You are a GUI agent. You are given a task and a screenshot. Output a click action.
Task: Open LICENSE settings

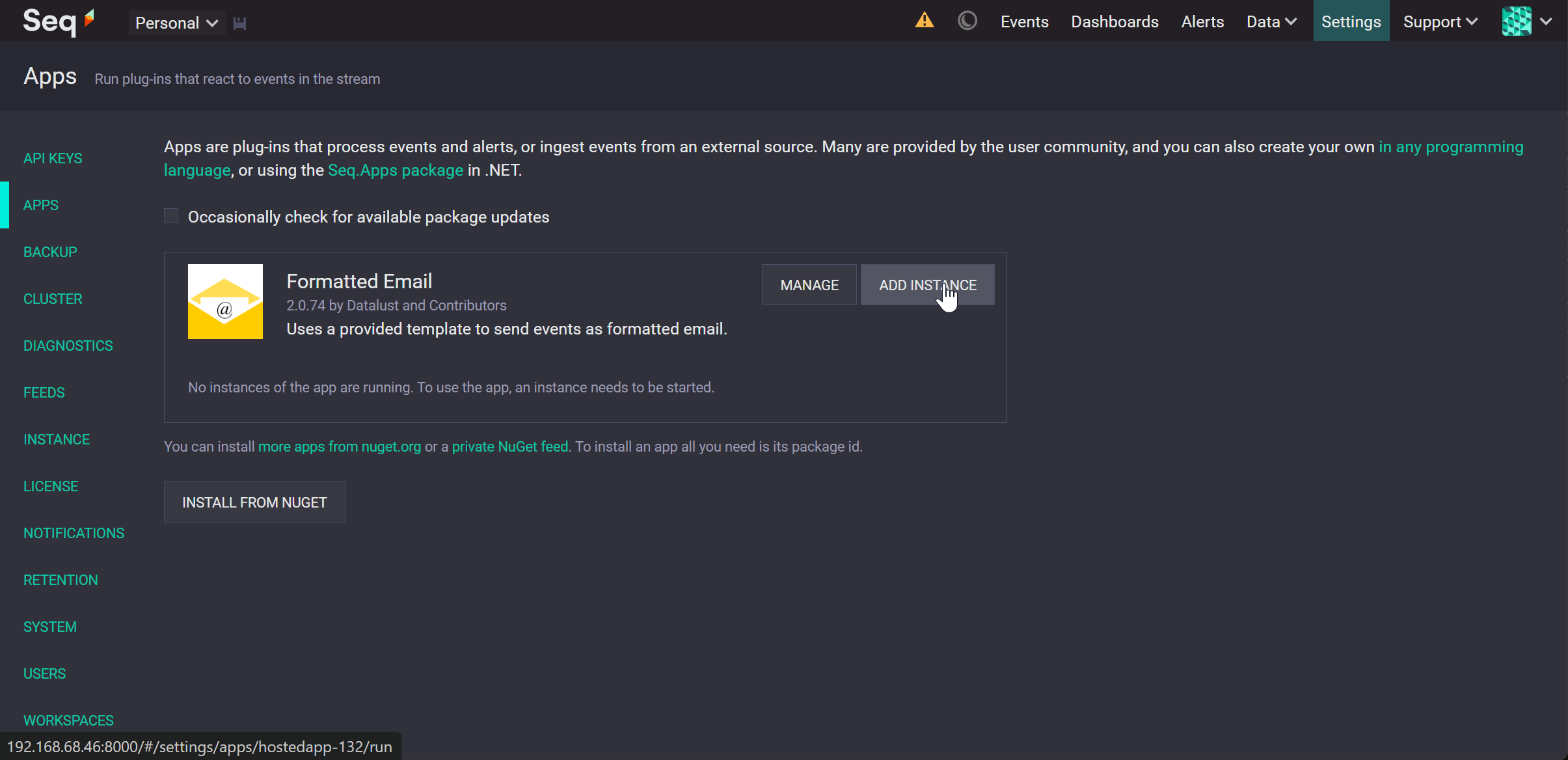point(51,486)
